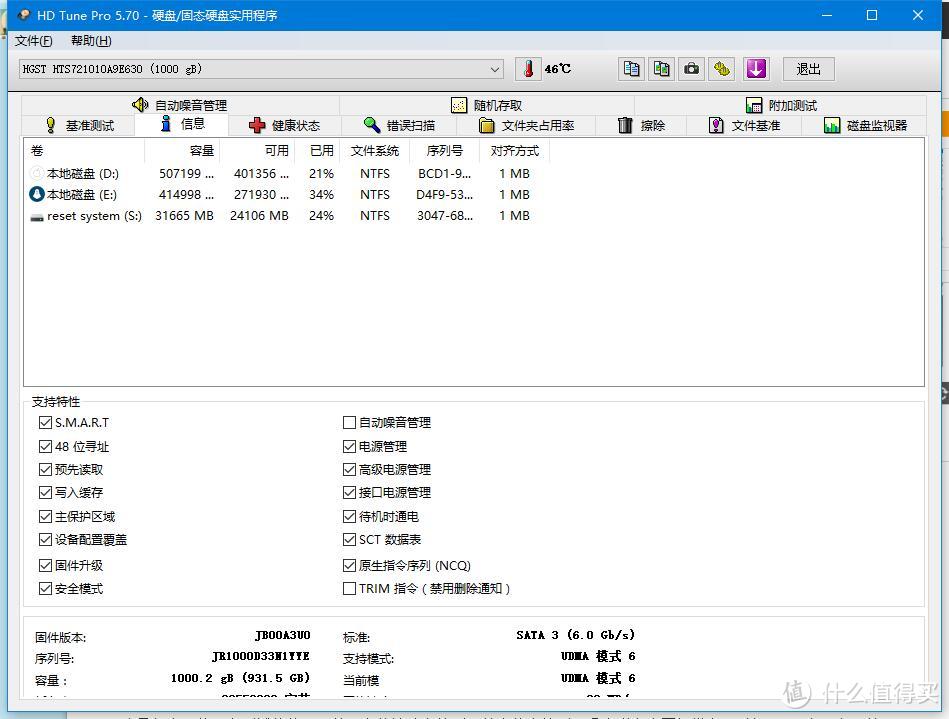
Task: Toggle the 设备配置覆盖 checkbox
Action: click(x=45, y=539)
